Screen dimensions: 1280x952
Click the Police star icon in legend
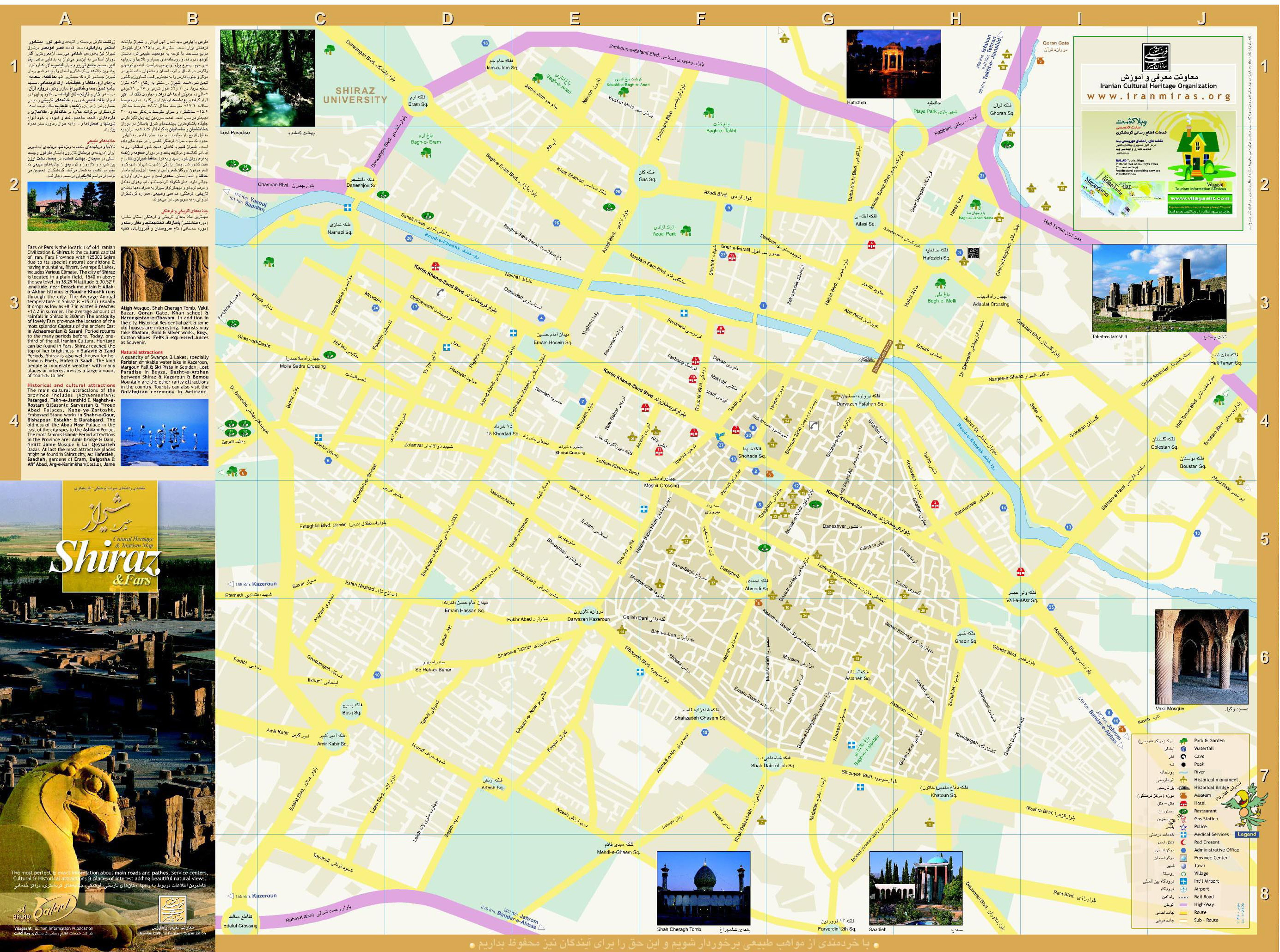pyautogui.click(x=1184, y=828)
